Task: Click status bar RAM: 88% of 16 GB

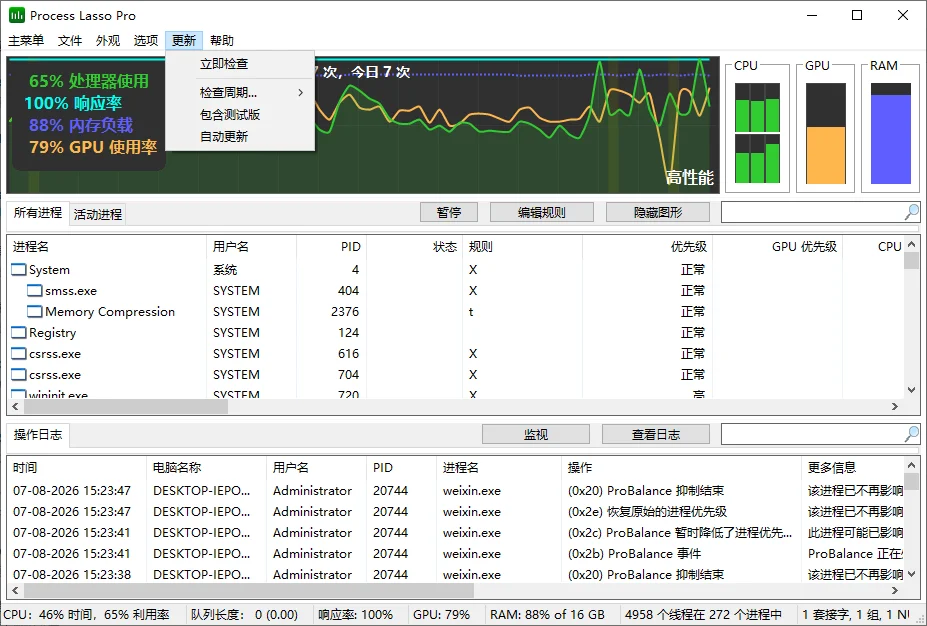Action: coord(547,615)
